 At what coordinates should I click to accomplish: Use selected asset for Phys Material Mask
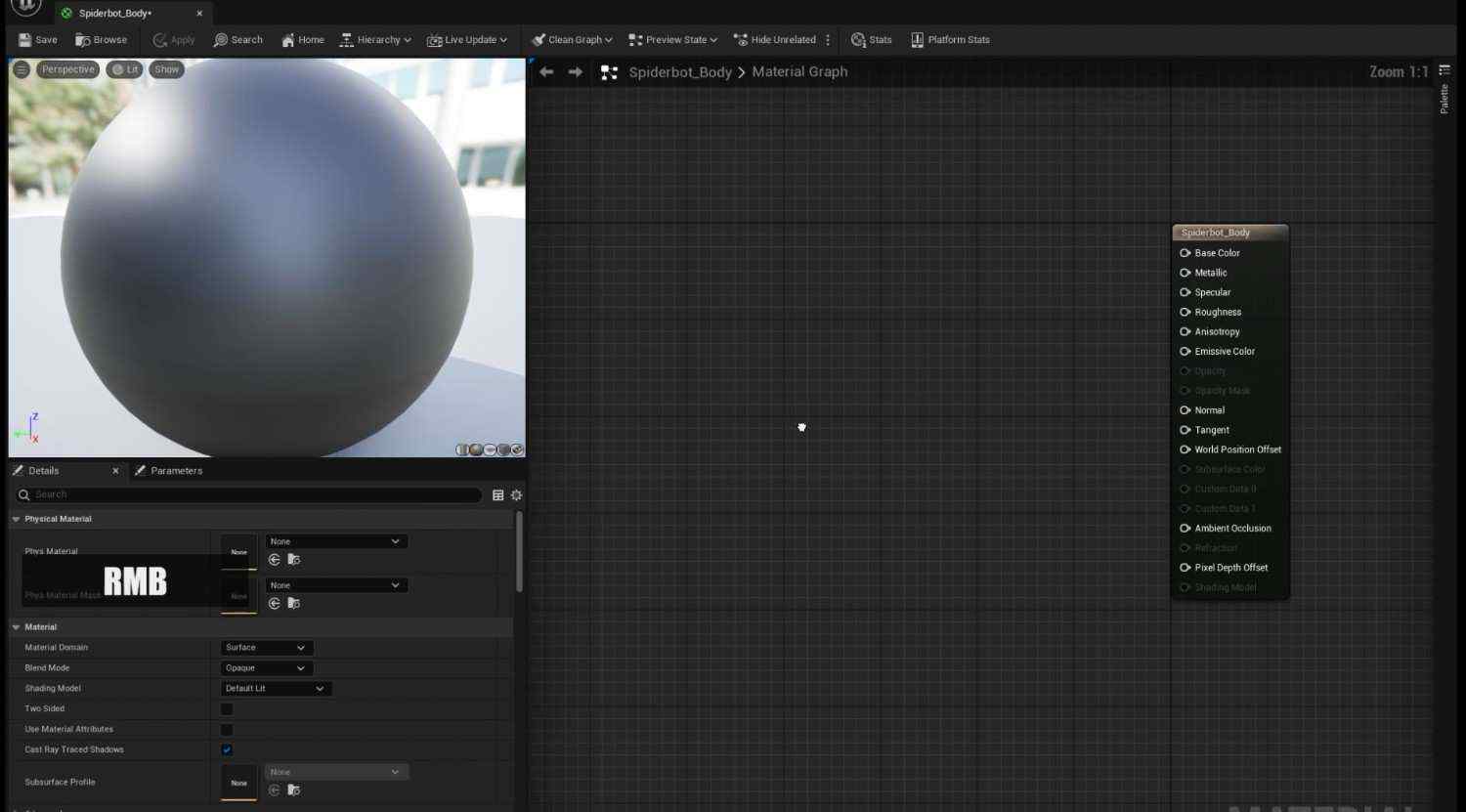(x=274, y=604)
